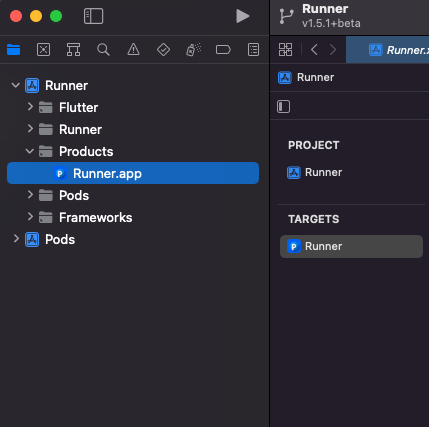Click the Runner scheme title in toolbar

[325, 9]
